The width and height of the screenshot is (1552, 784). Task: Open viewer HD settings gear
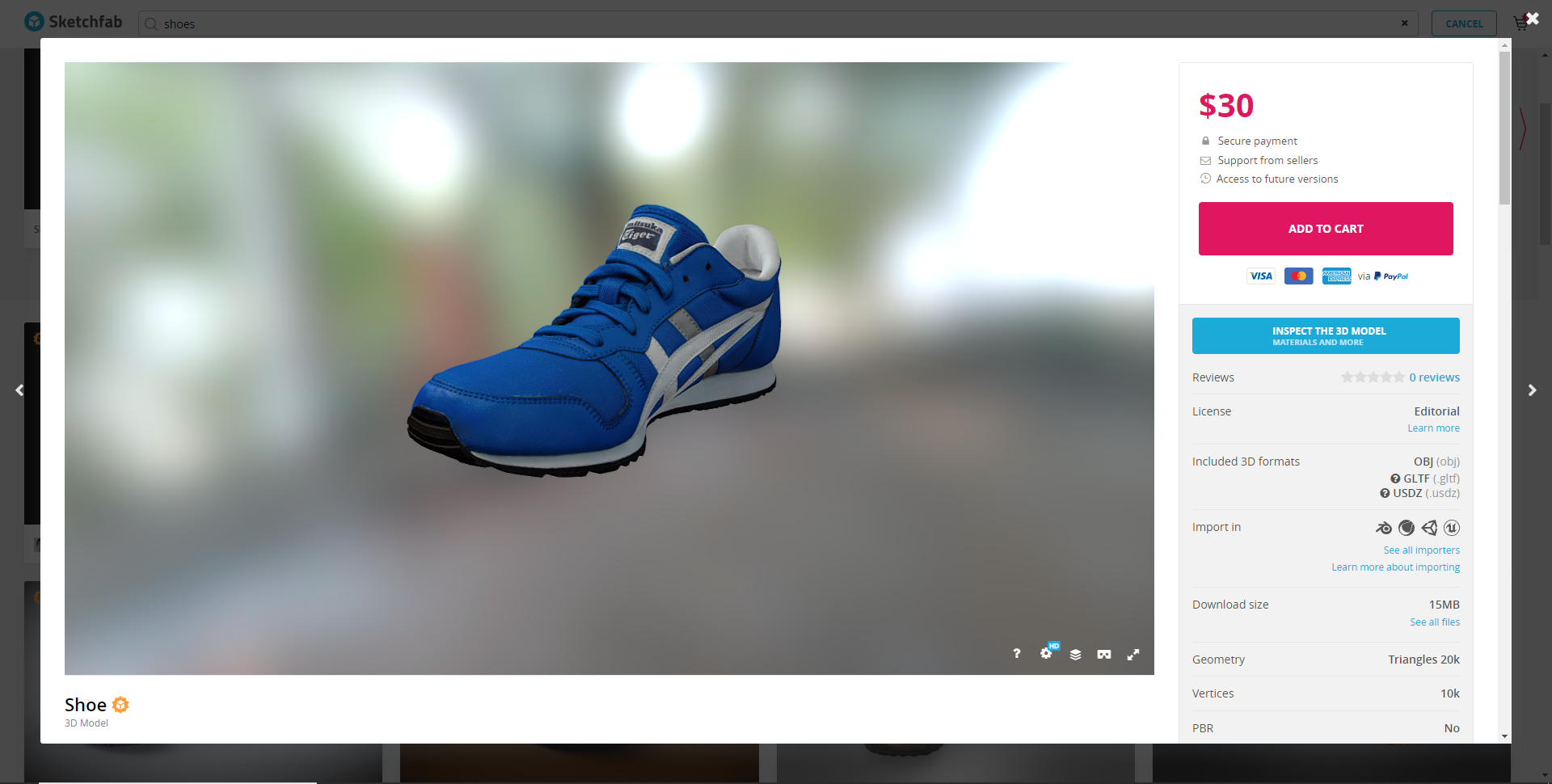tap(1047, 653)
